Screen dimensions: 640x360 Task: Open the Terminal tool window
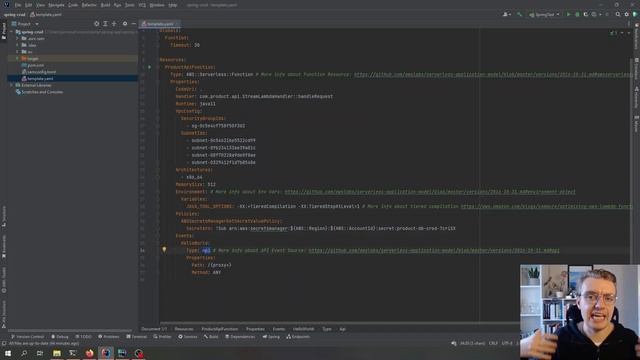click(x=136, y=337)
